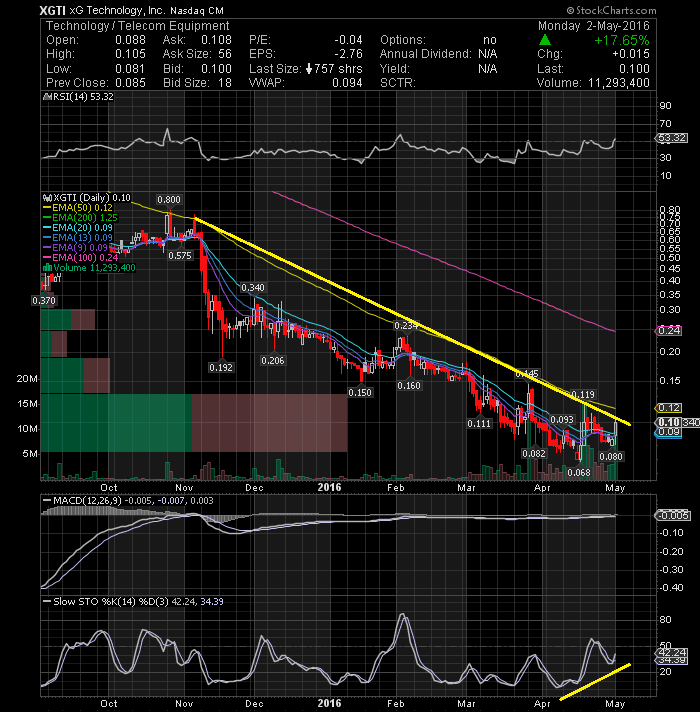Click the 0.160 price label
The image size is (700, 712).
pos(409,386)
